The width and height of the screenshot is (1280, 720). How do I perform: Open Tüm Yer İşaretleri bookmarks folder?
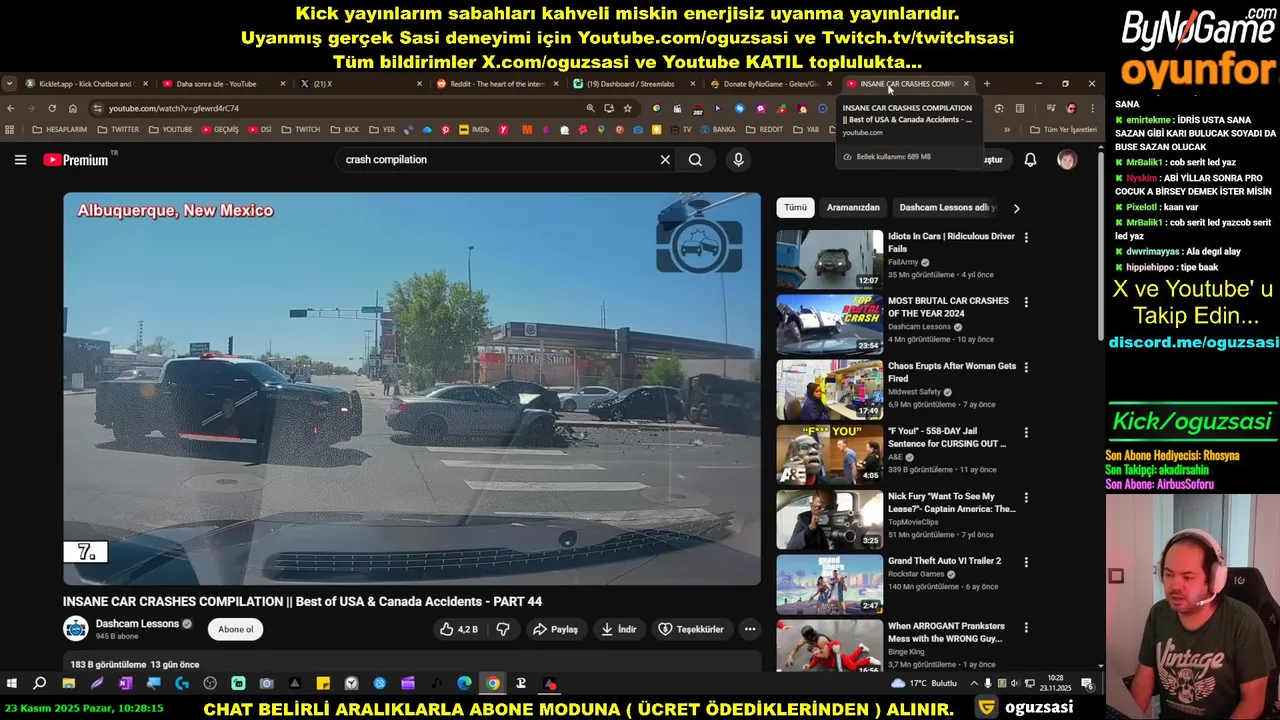pyautogui.click(x=1063, y=129)
